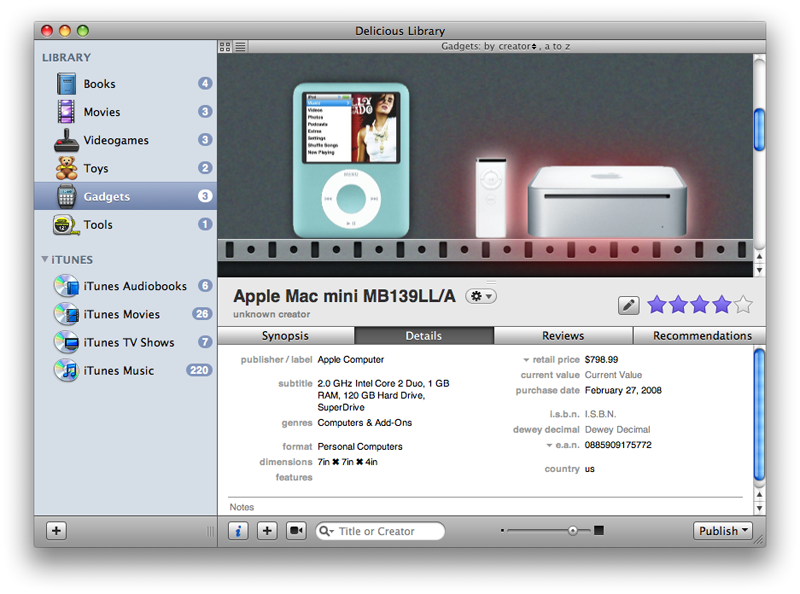The image size is (800, 594).
Task: Select the Toys teddy bear icon
Action: click(x=66, y=168)
